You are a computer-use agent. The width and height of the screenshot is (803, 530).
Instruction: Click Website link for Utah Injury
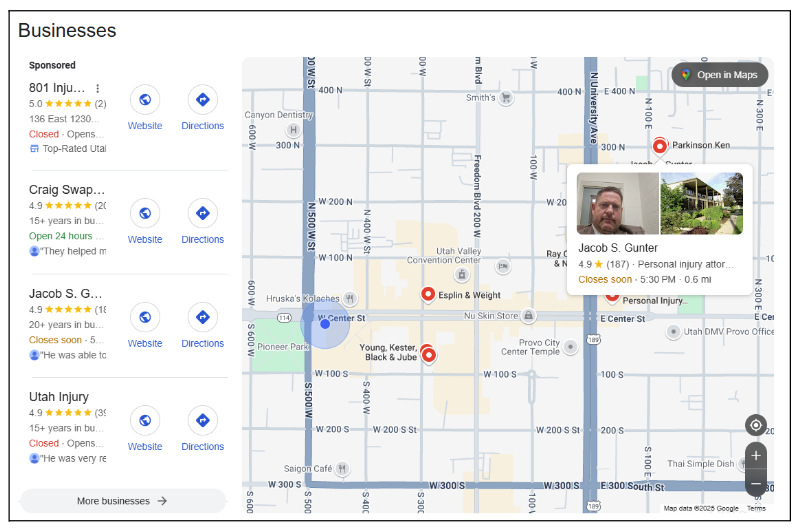tap(145, 447)
